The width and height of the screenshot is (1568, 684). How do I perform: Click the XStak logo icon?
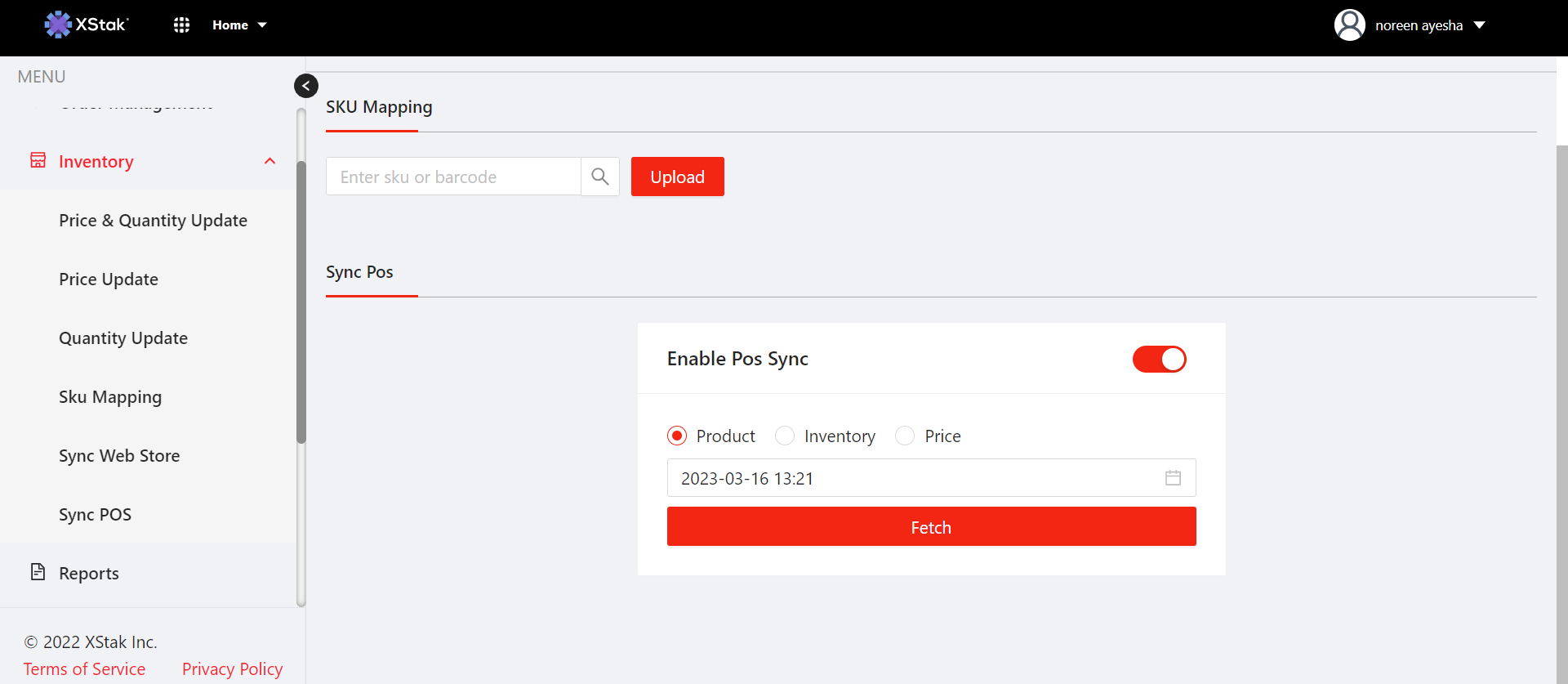(58, 25)
